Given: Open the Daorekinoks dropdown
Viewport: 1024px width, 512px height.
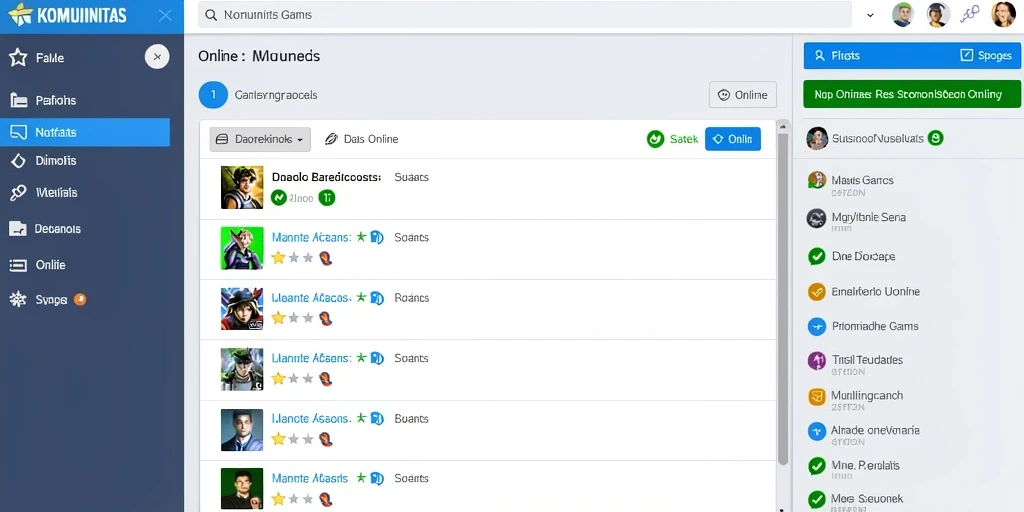Looking at the screenshot, I should 260,139.
